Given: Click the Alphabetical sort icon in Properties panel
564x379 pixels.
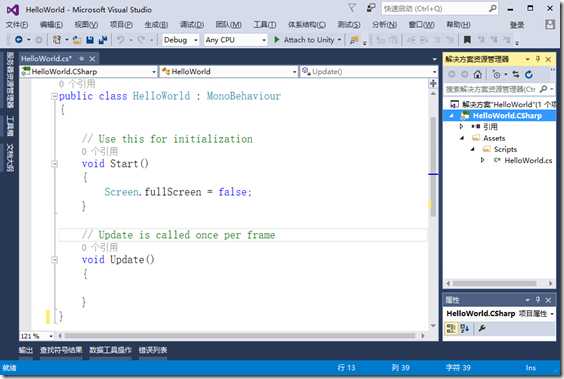Looking at the screenshot, I should tap(465, 328).
